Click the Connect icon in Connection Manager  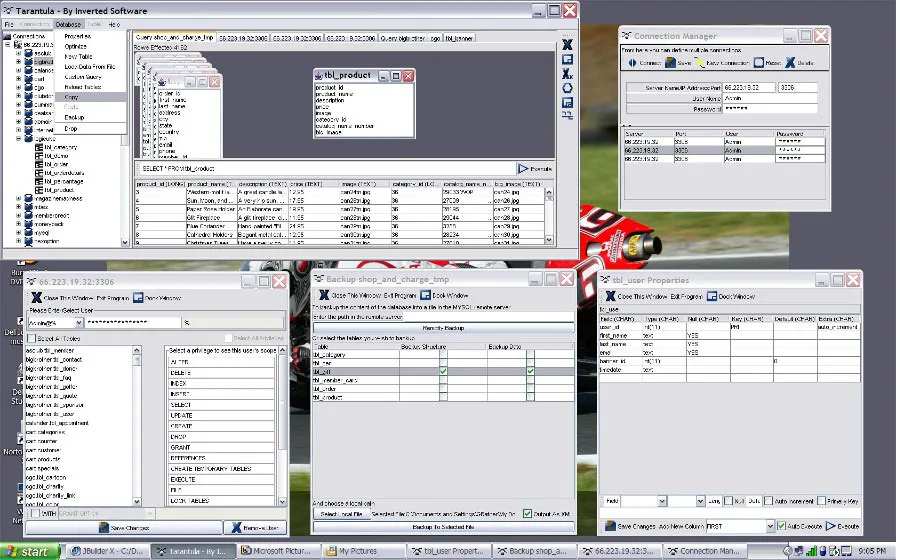(632, 63)
